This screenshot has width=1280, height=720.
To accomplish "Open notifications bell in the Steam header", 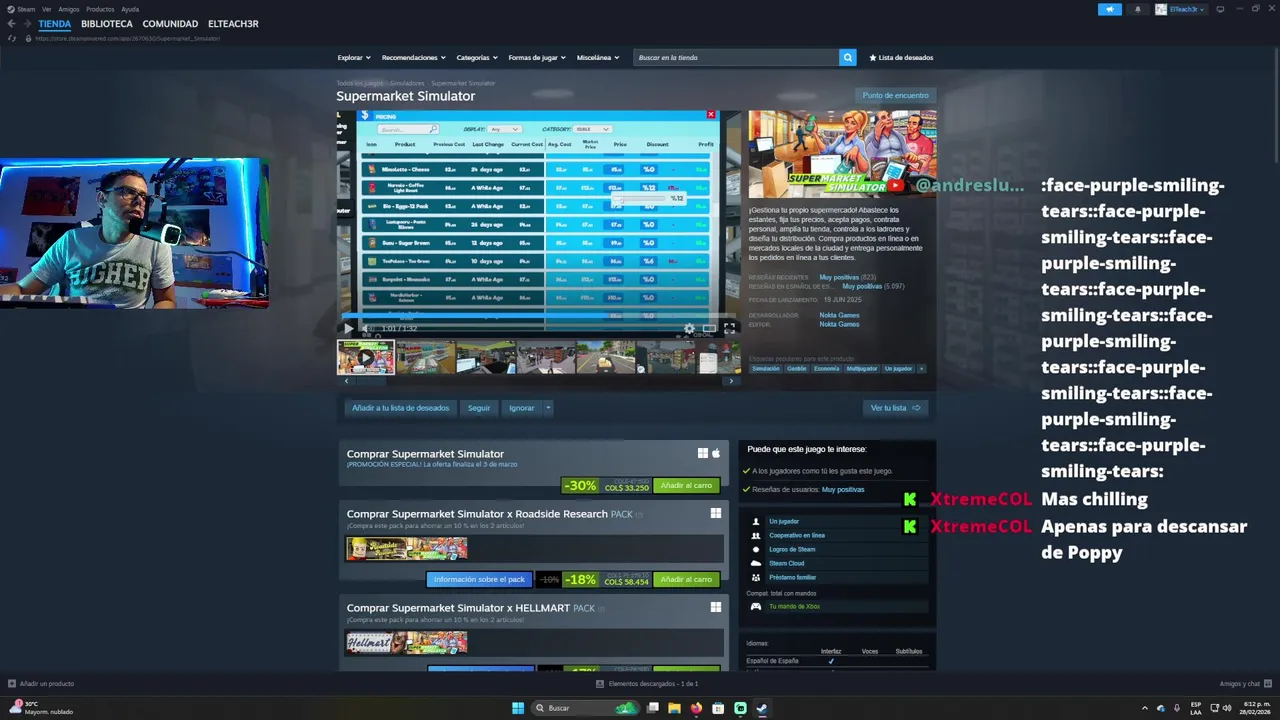I will coord(1137,9).
